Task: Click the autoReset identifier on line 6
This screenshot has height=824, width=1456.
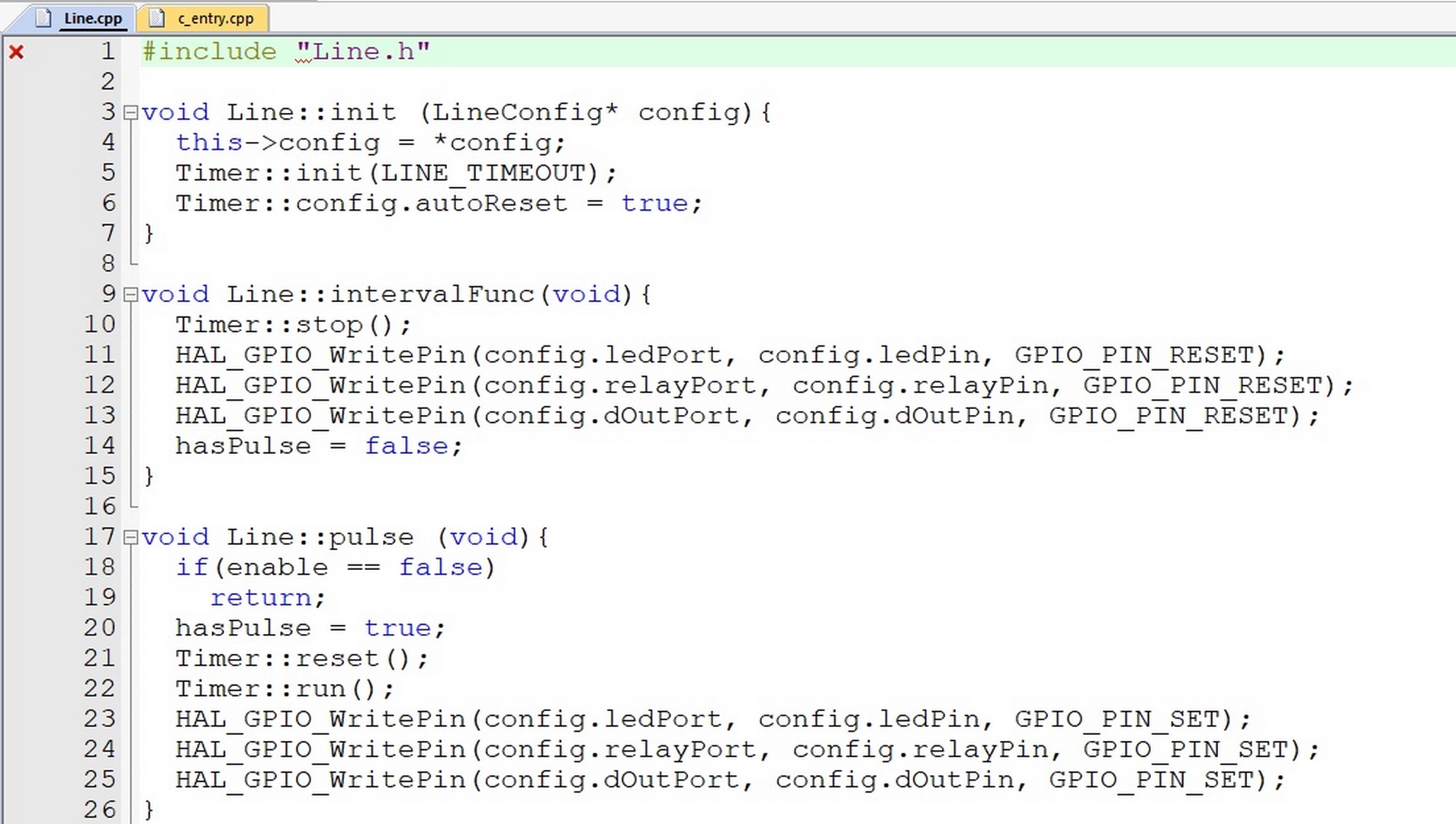Action: click(x=491, y=204)
